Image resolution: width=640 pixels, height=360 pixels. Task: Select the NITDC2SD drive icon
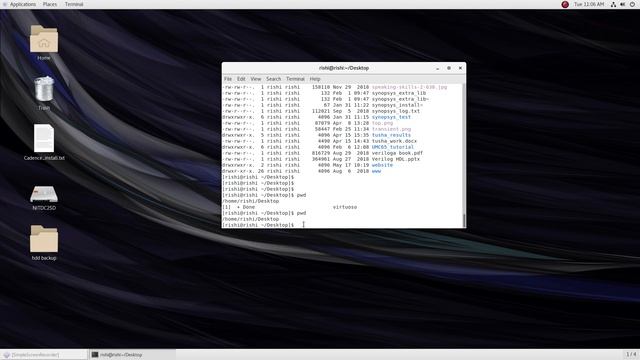point(44,194)
